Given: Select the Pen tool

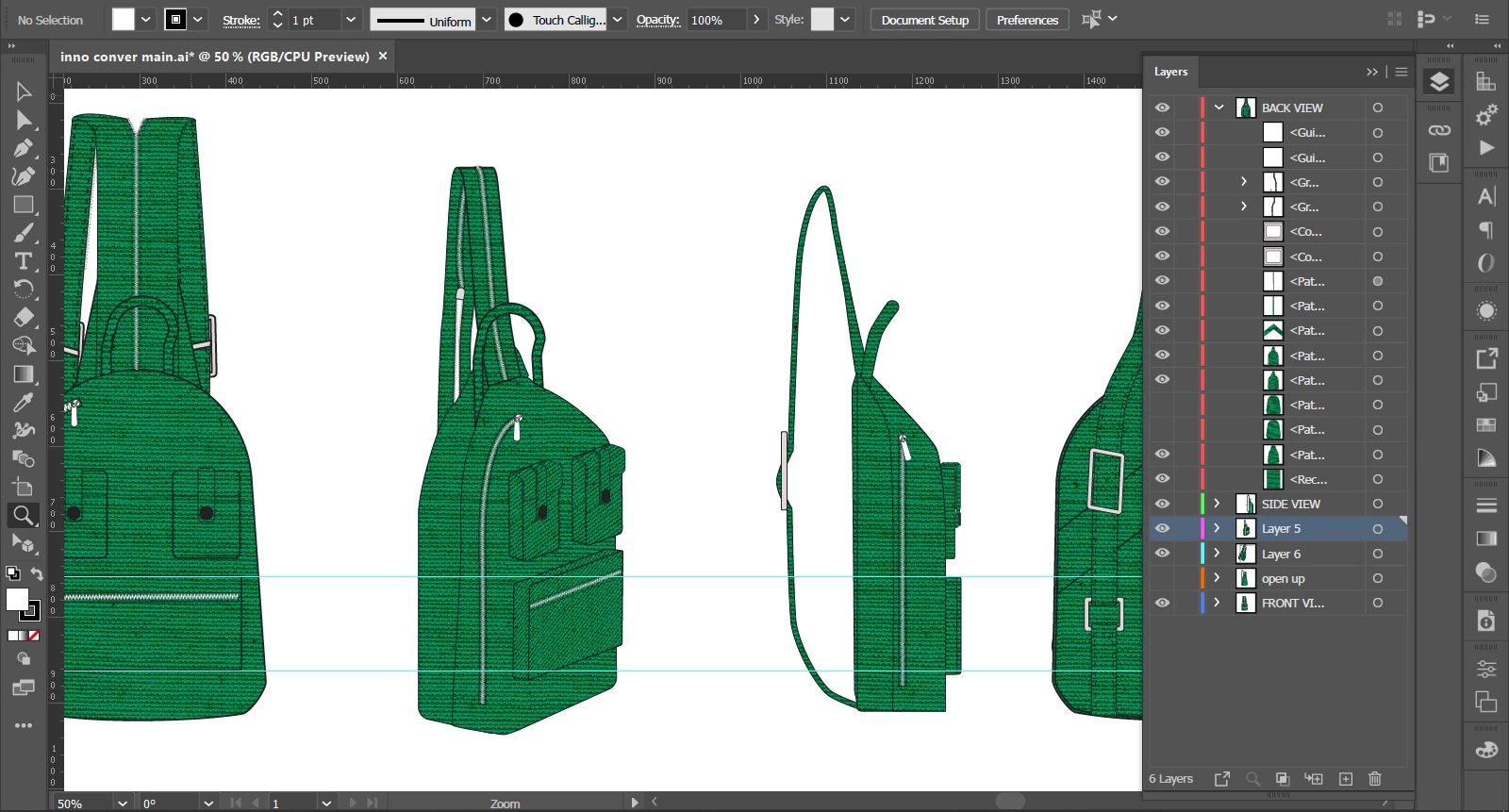Looking at the screenshot, I should coord(24,148).
